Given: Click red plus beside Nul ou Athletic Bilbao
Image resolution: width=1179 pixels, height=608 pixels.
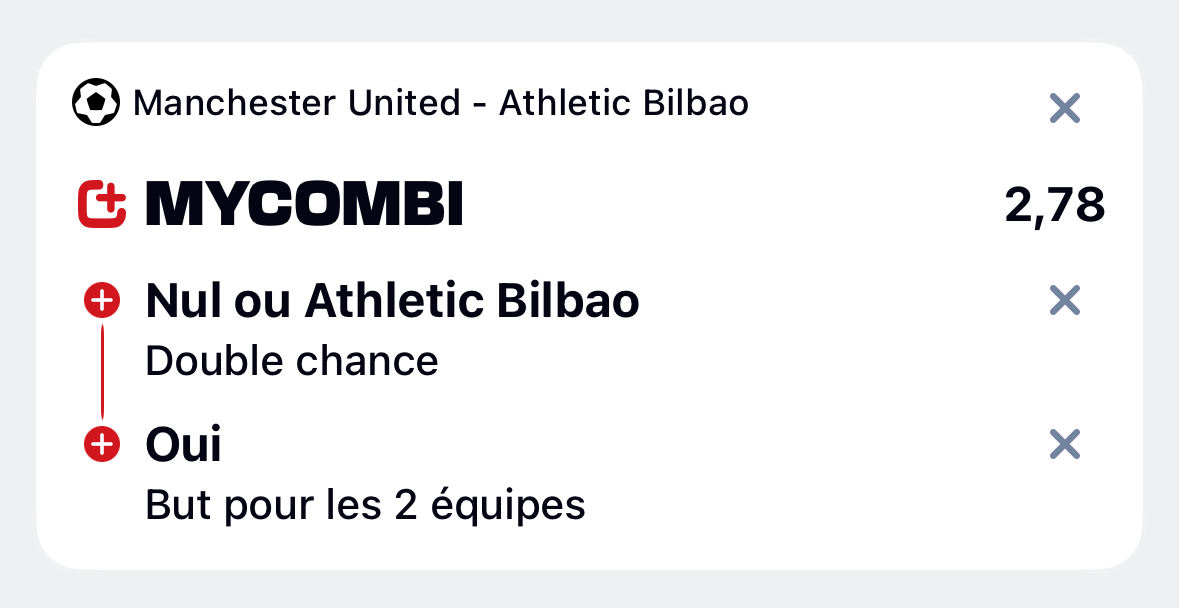Looking at the screenshot, I should point(102,301).
